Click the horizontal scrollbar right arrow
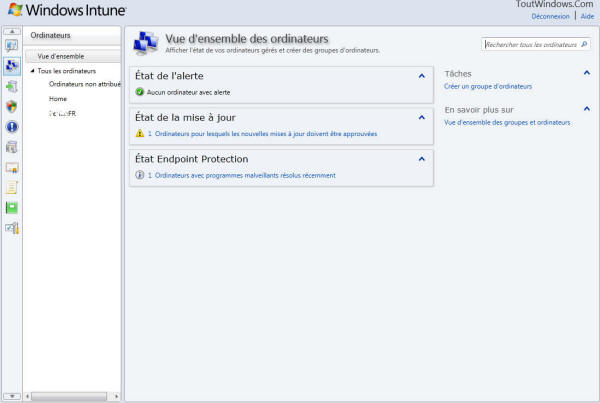Image resolution: width=600 pixels, height=403 pixels. pyautogui.click(x=117, y=396)
